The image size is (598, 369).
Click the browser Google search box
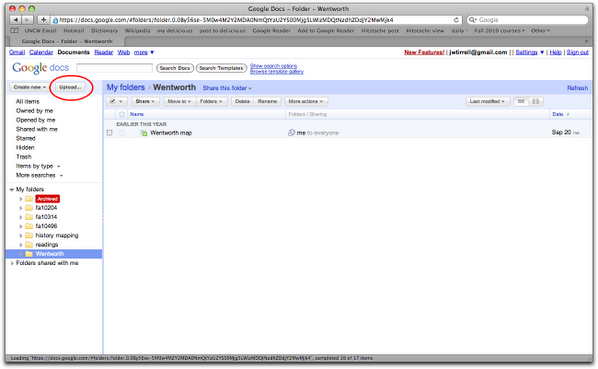click(x=527, y=20)
